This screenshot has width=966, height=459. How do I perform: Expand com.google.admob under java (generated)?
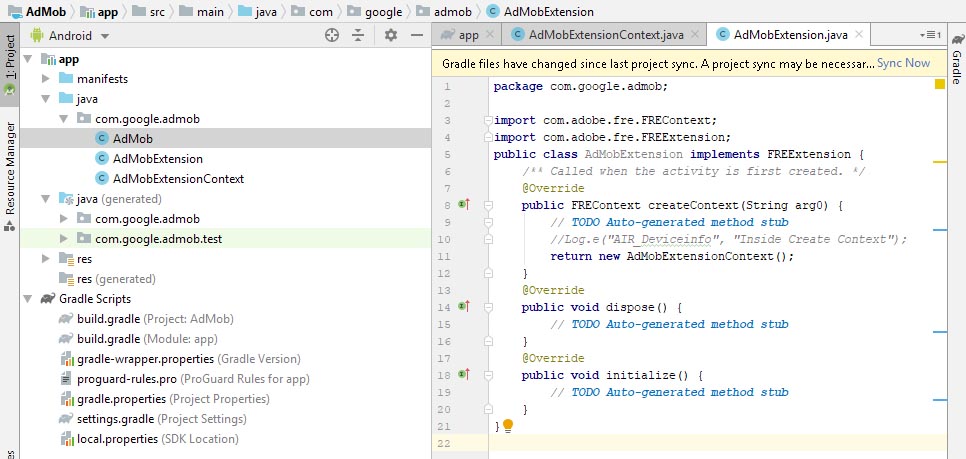63,219
